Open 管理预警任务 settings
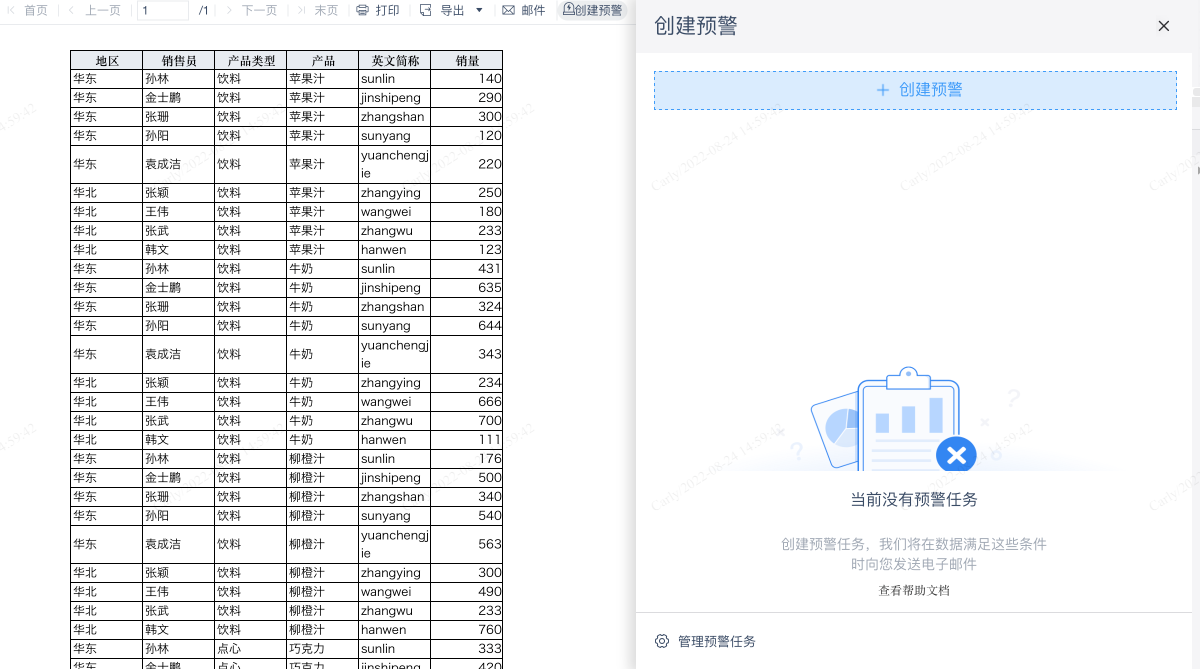 coord(705,641)
